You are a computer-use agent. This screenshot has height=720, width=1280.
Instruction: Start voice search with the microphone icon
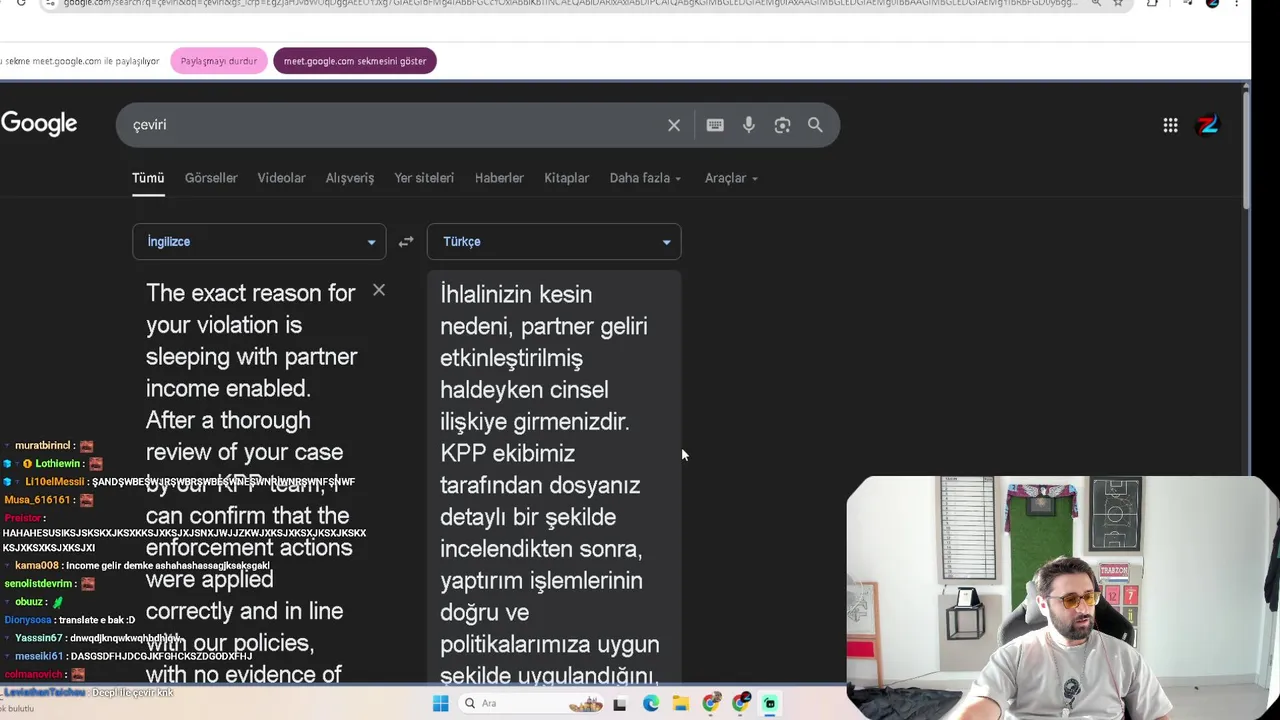pyautogui.click(x=749, y=125)
